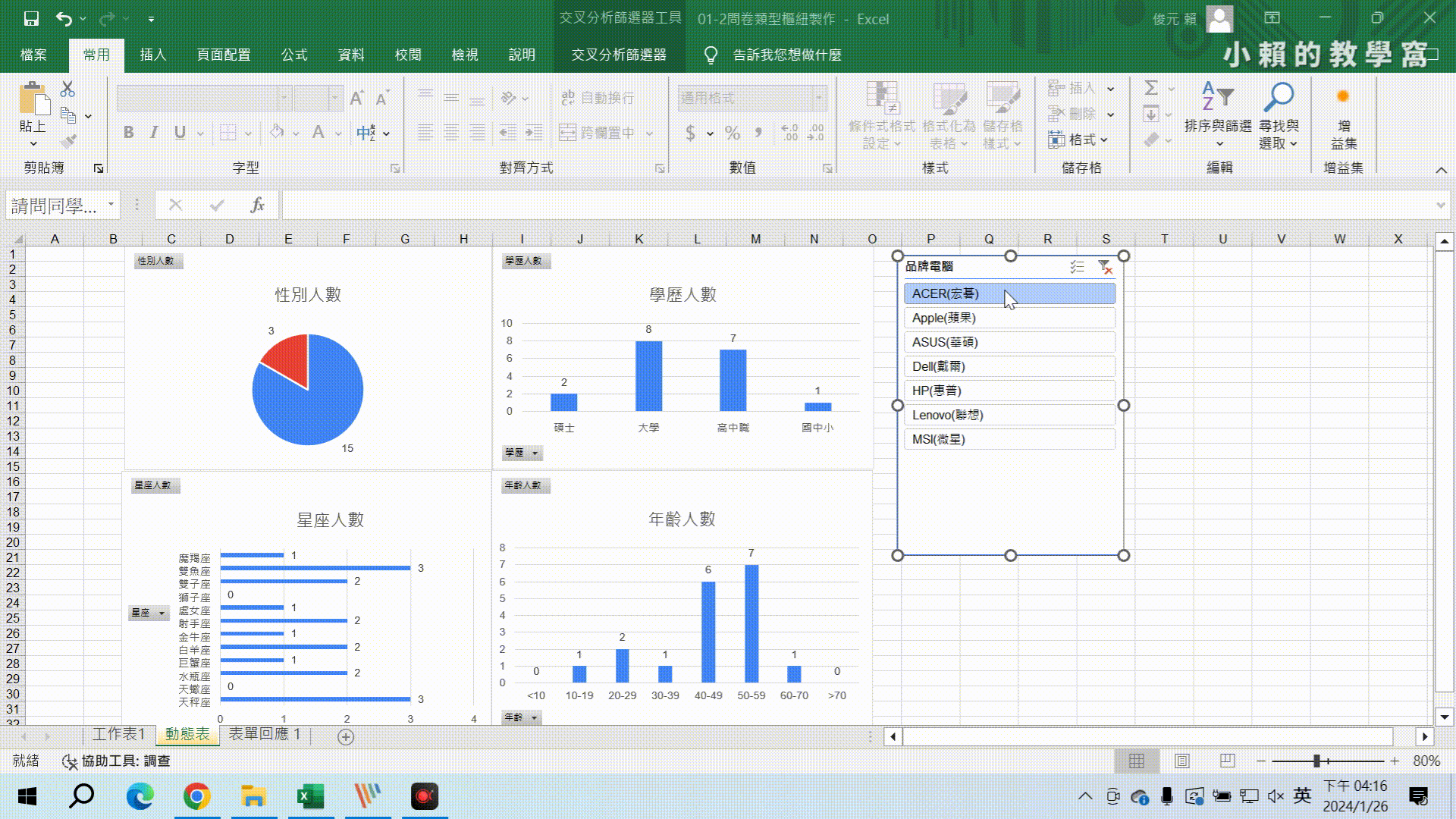
Task: Open 排序與篩選 sort and filter tool
Action: pyautogui.click(x=1218, y=115)
